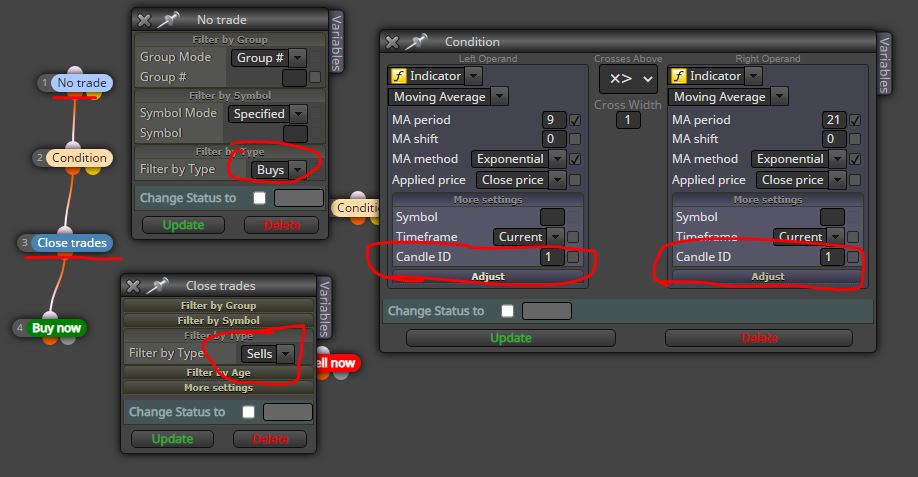Close the Close trades panel with X icon
The width and height of the screenshot is (918, 477).
pyautogui.click(x=133, y=286)
